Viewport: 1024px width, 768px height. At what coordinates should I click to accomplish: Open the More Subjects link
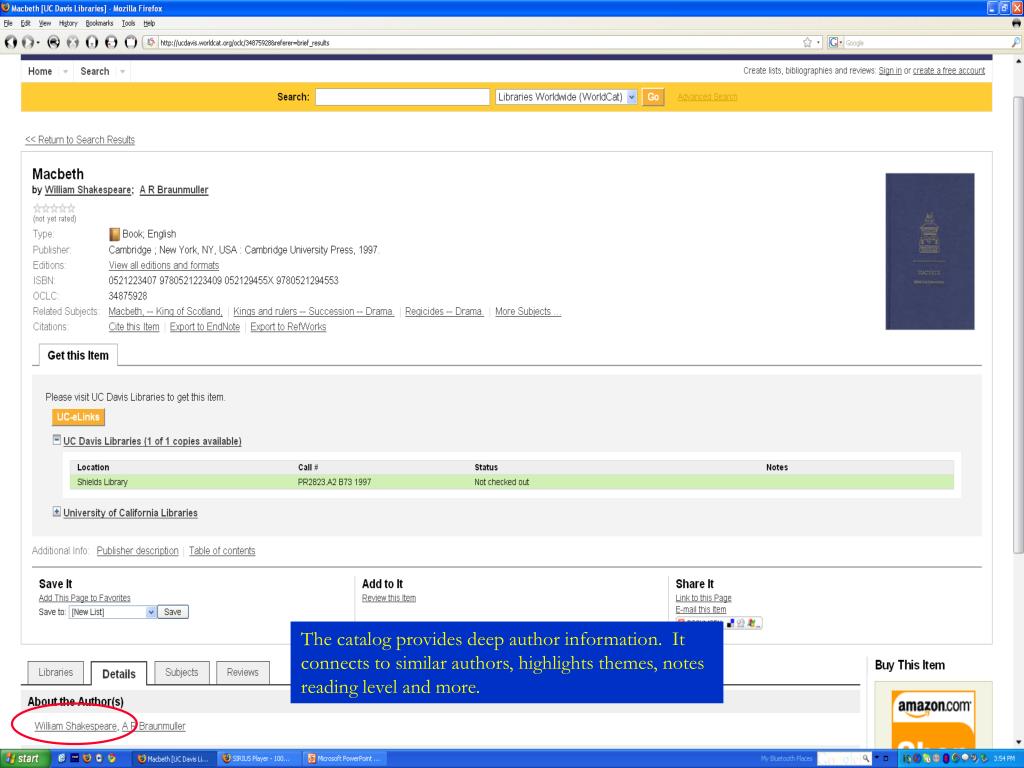pos(527,312)
